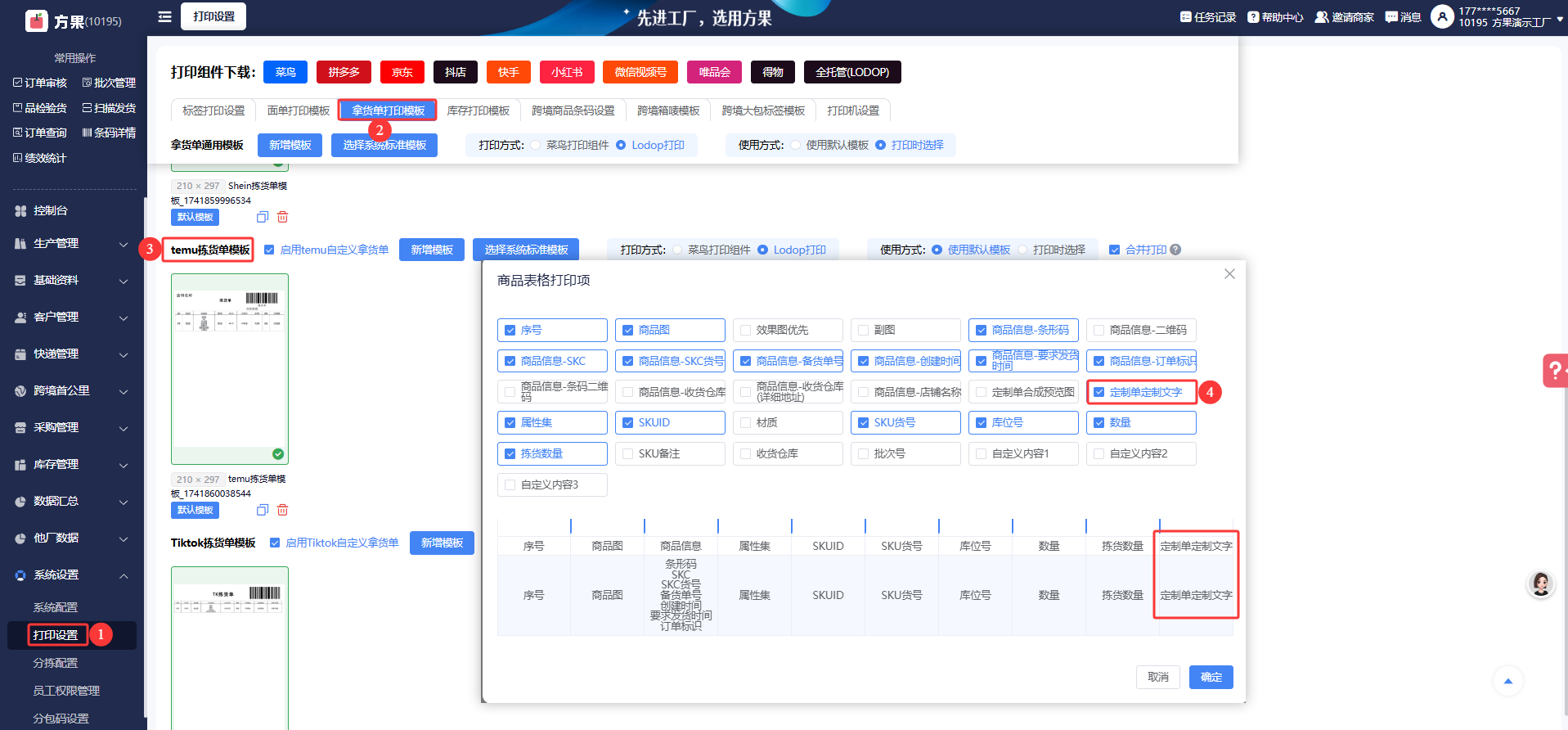
Task: Click the hamburger menu collapse icon
Action: (164, 16)
